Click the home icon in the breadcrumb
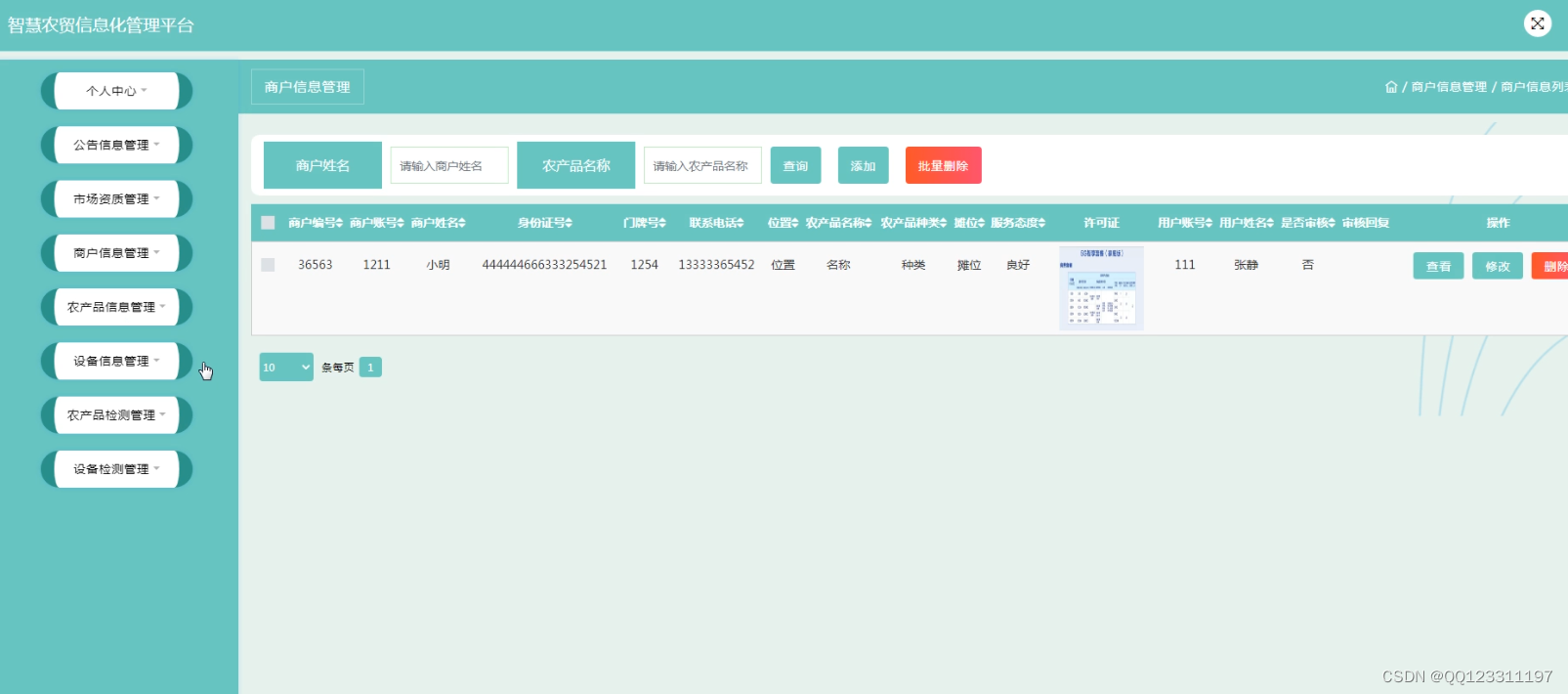The width and height of the screenshot is (1568, 694). pos(1391,87)
